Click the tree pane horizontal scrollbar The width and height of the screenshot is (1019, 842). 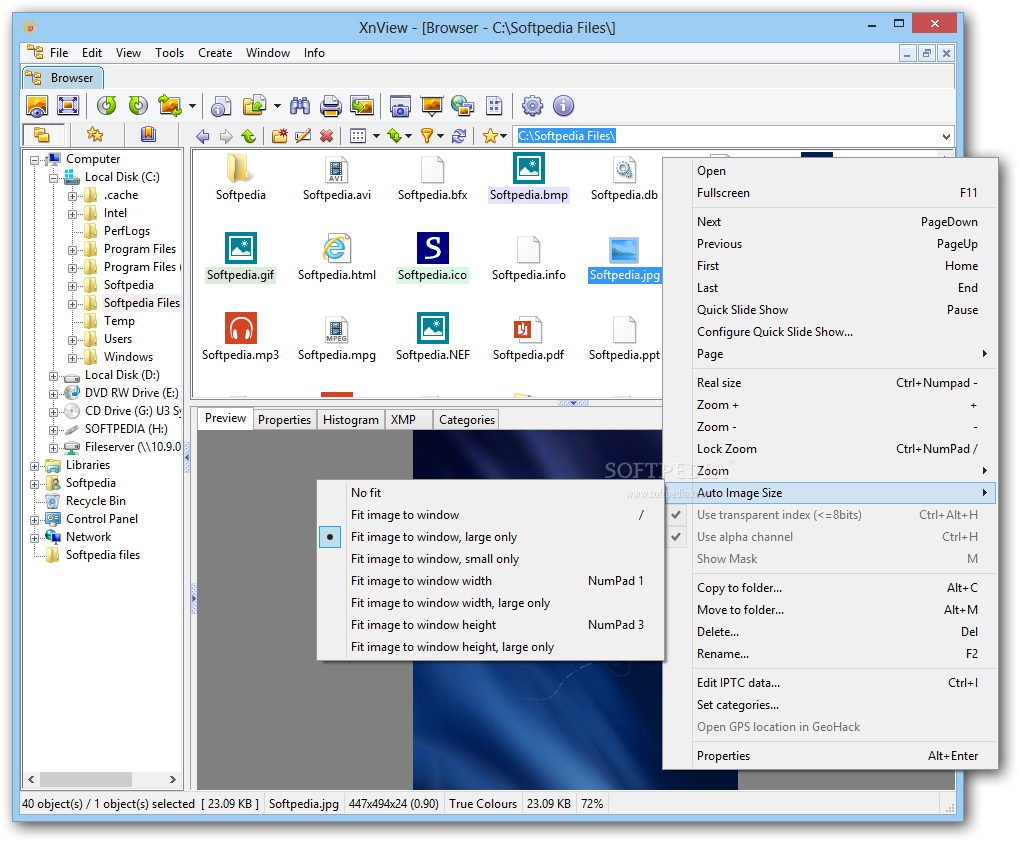(101, 779)
